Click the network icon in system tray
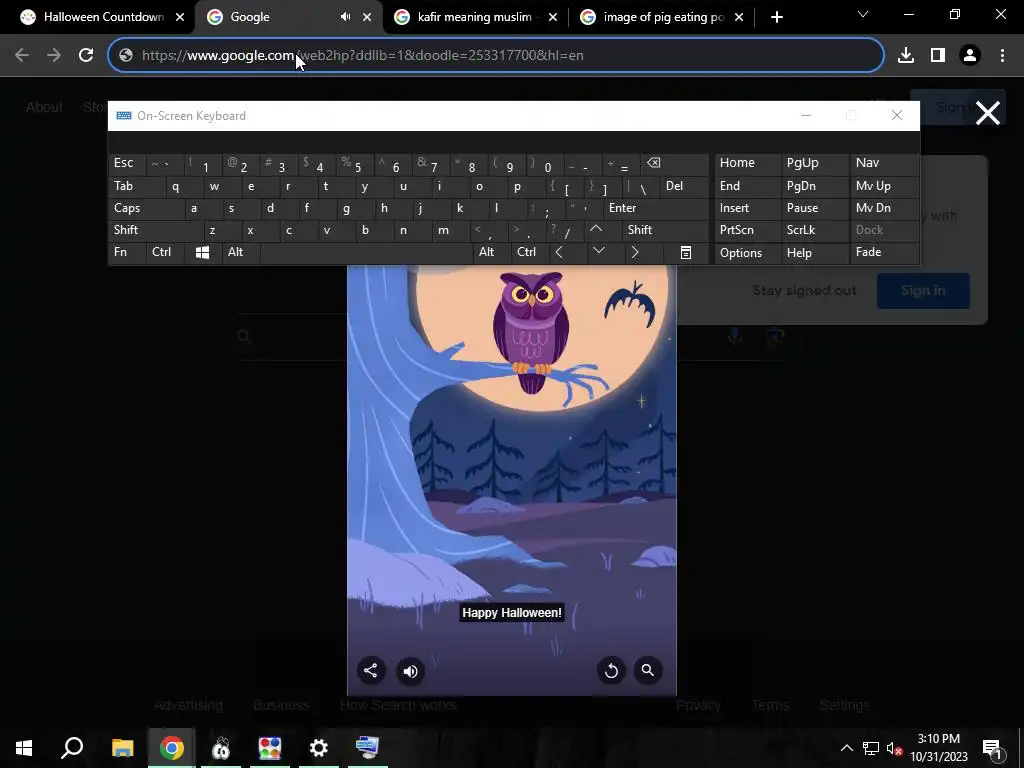1024x768 pixels. point(871,748)
